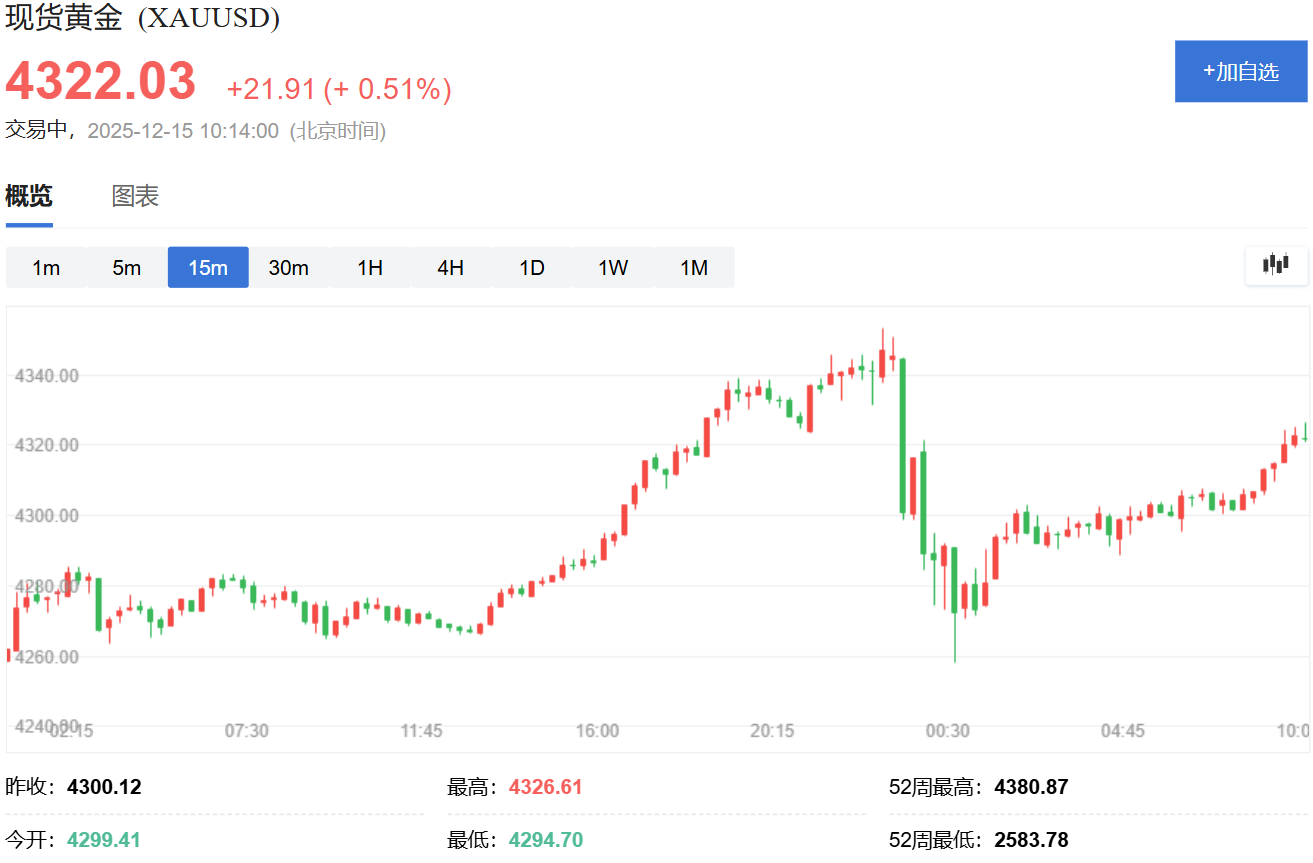Screen dimensions: 1313x863
Task: Select the 30m timeframe
Action: point(289,267)
